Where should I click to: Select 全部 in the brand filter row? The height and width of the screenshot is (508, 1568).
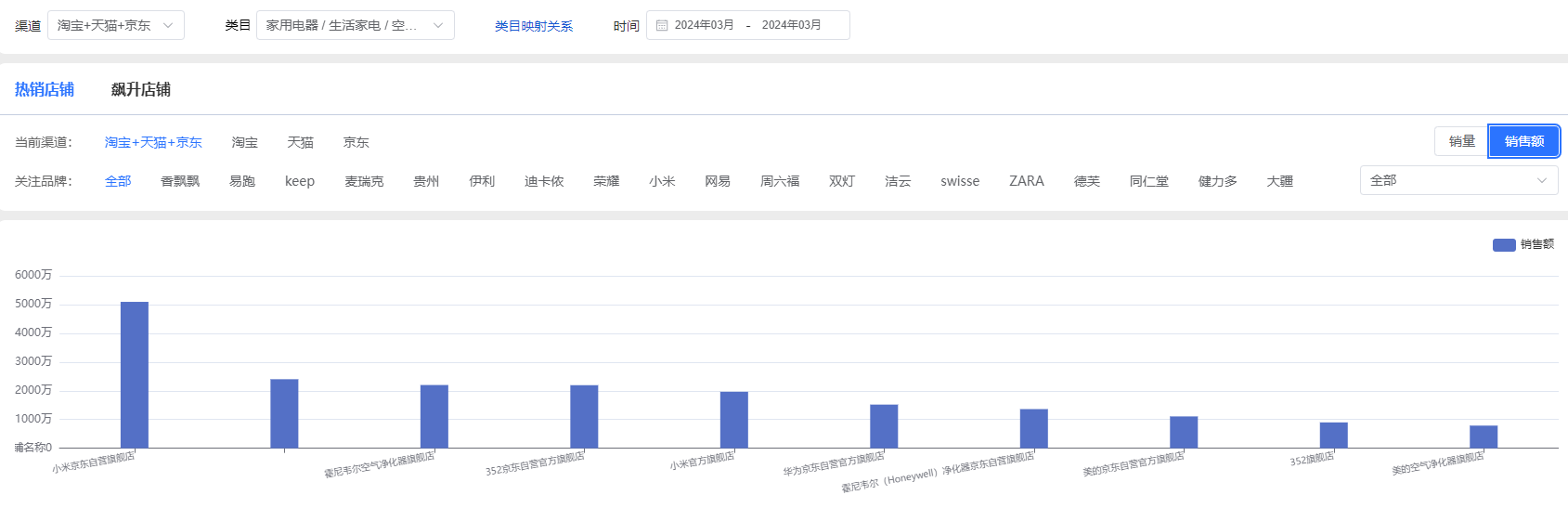[118, 181]
